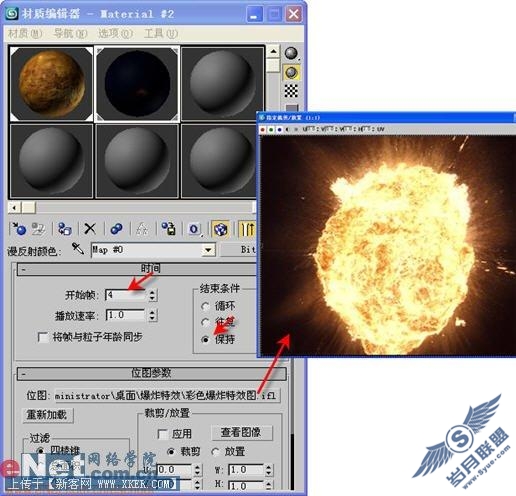This screenshot has height=496, width=516.
Task: Select the 保持 end condition radio
Action: pyautogui.click(x=205, y=339)
